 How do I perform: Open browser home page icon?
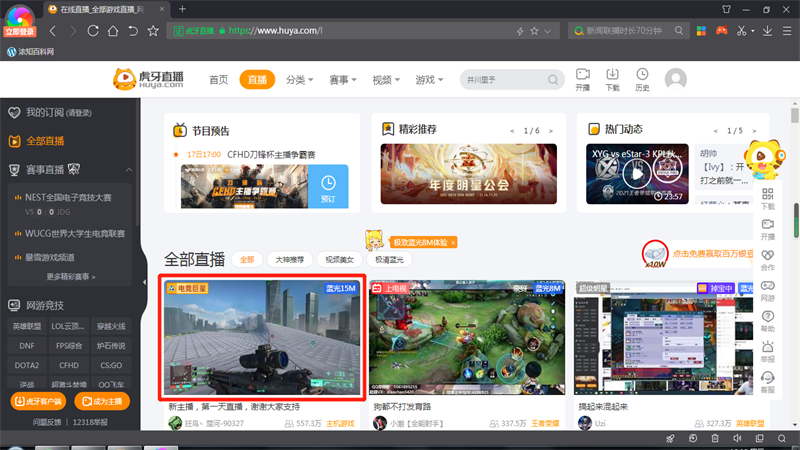tap(113, 31)
